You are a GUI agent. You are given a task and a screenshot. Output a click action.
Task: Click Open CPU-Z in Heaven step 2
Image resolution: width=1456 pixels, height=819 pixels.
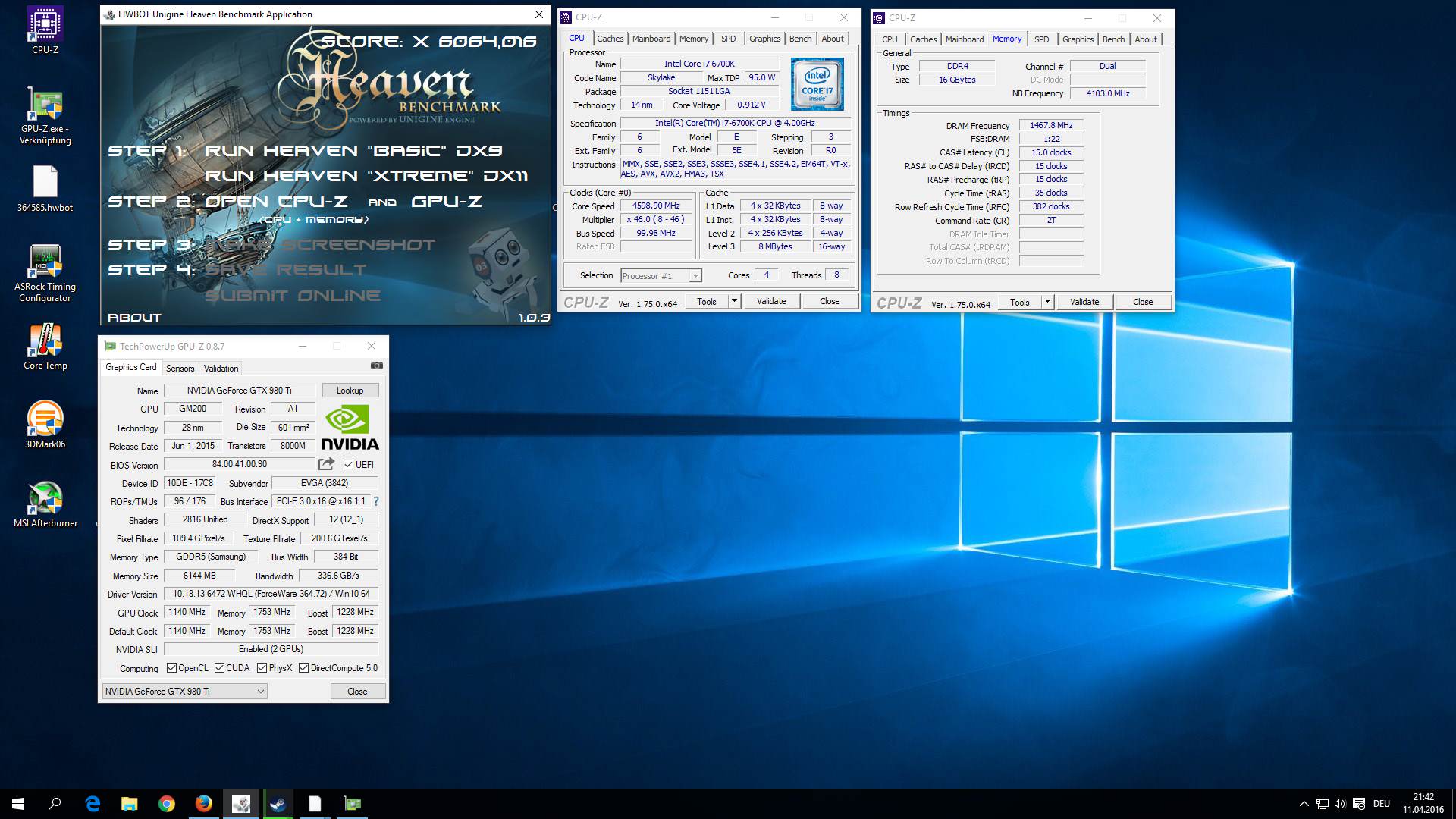pyautogui.click(x=276, y=202)
